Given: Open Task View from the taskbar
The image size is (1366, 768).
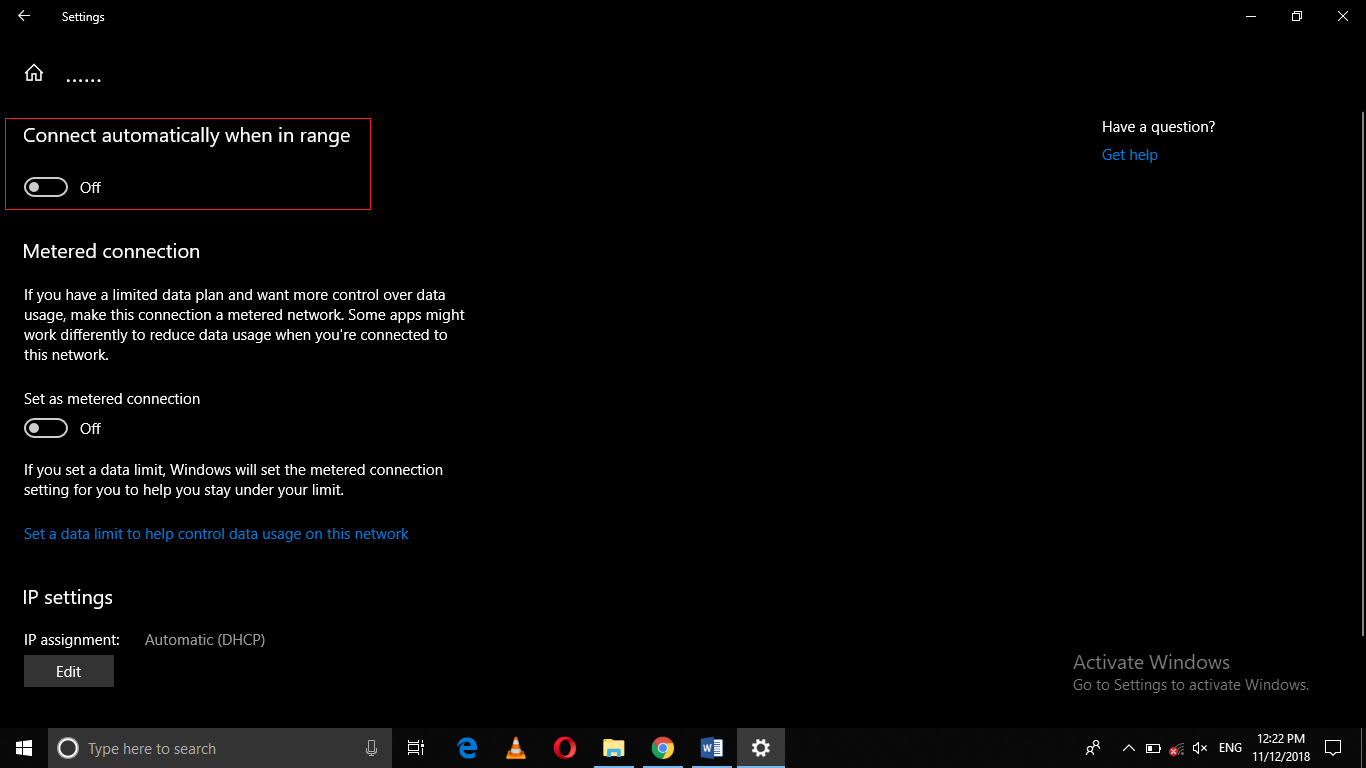Looking at the screenshot, I should click(x=416, y=747).
